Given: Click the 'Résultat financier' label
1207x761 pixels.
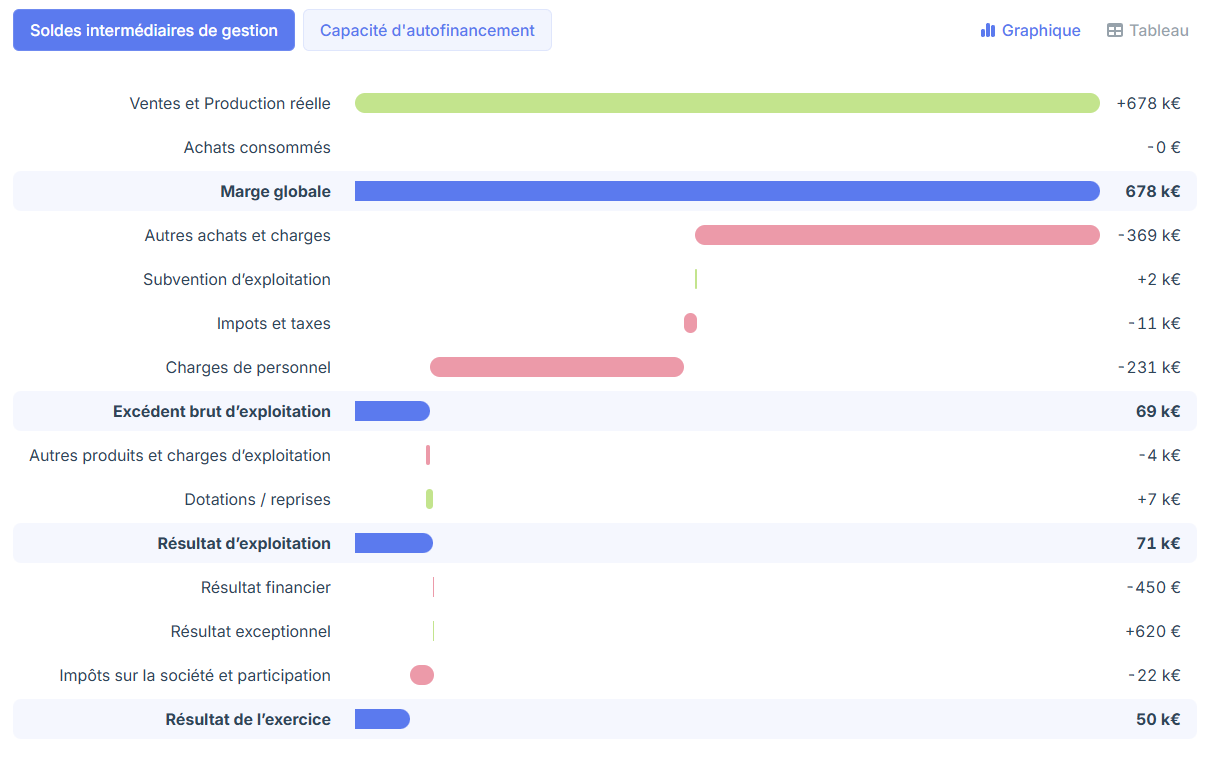Looking at the screenshot, I should pos(266,587).
